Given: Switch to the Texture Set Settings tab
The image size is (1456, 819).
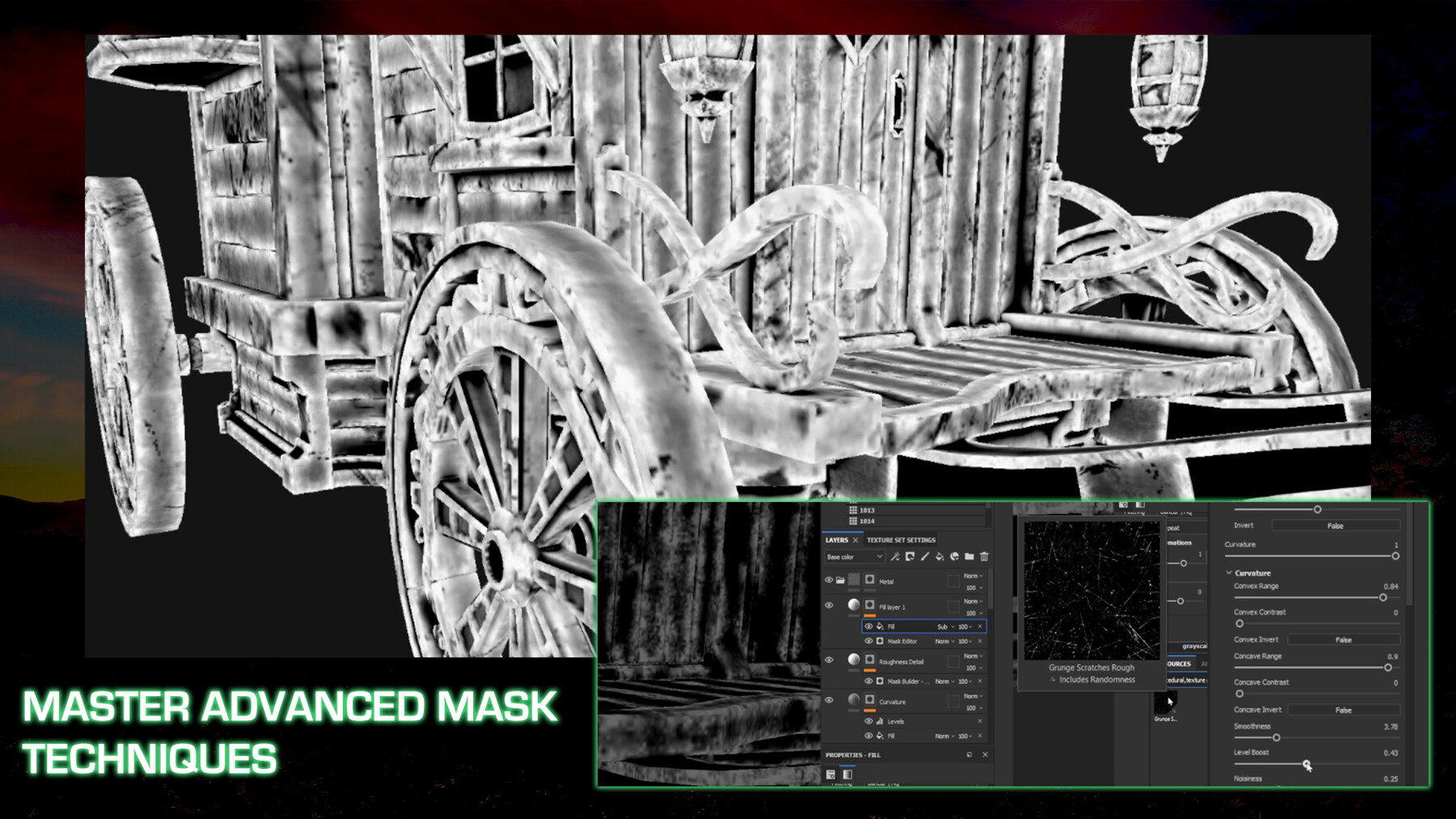Looking at the screenshot, I should point(900,540).
